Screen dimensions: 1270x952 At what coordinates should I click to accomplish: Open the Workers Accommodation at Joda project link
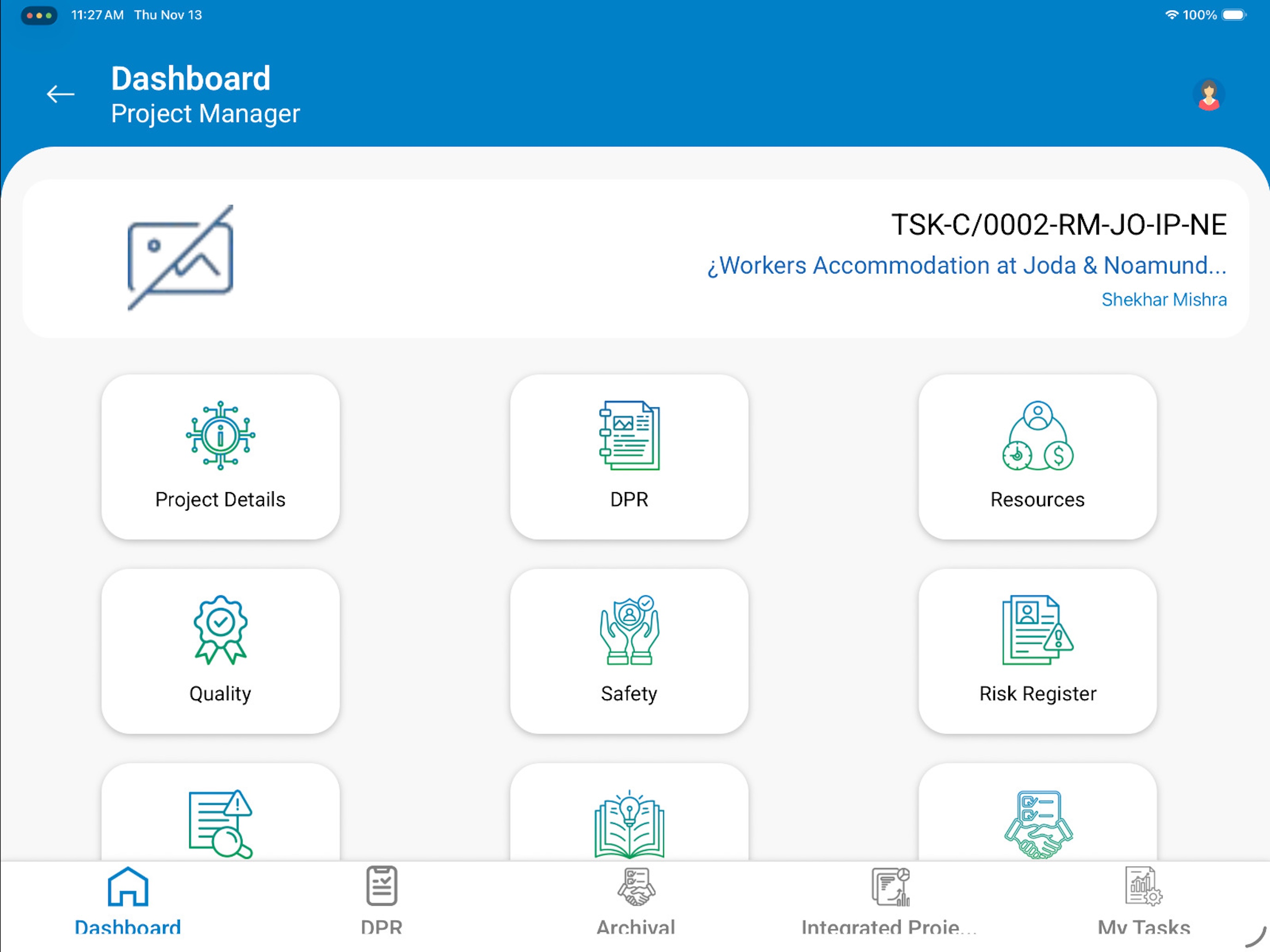pos(967,266)
